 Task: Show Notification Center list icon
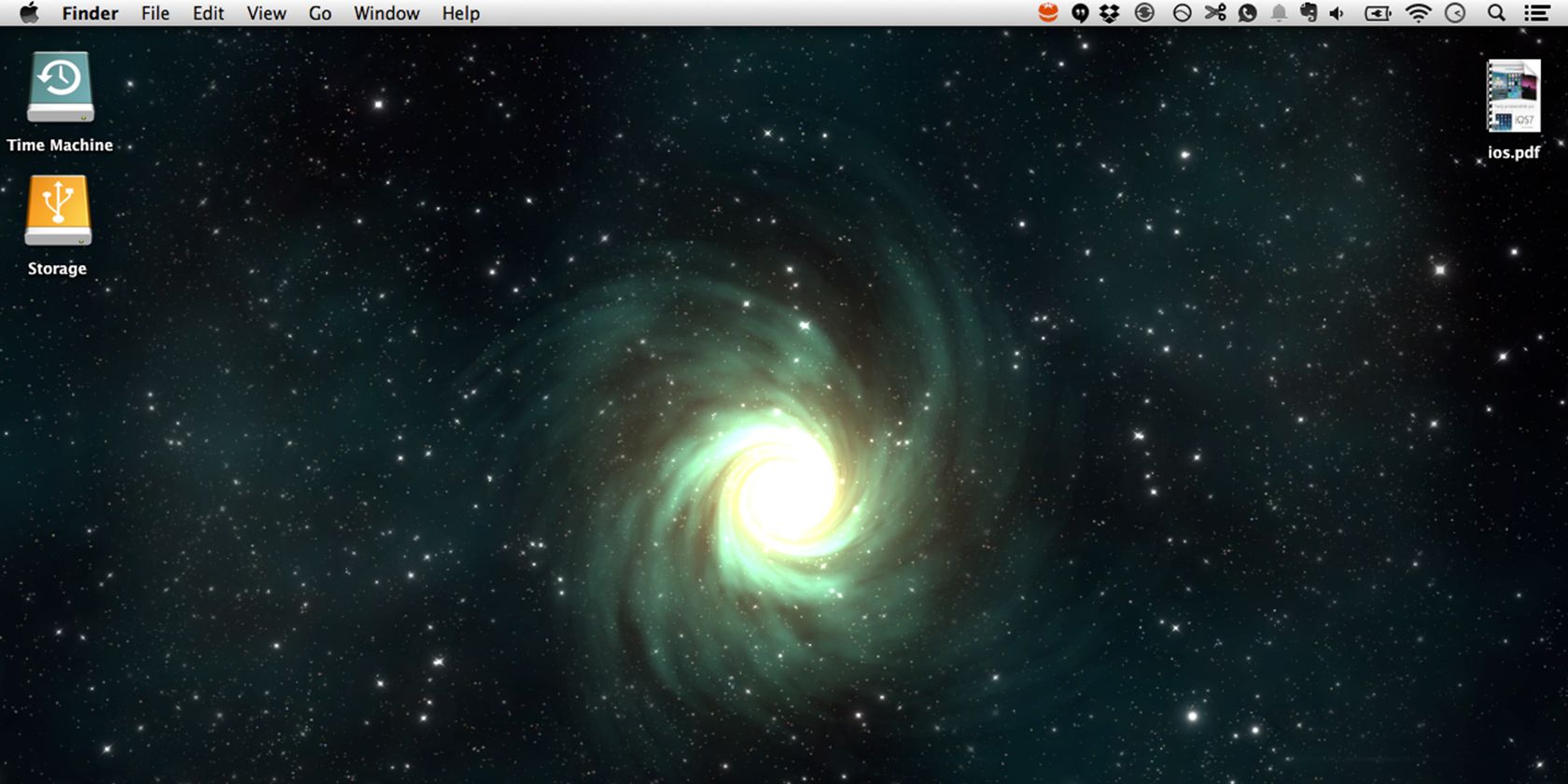(x=1536, y=13)
